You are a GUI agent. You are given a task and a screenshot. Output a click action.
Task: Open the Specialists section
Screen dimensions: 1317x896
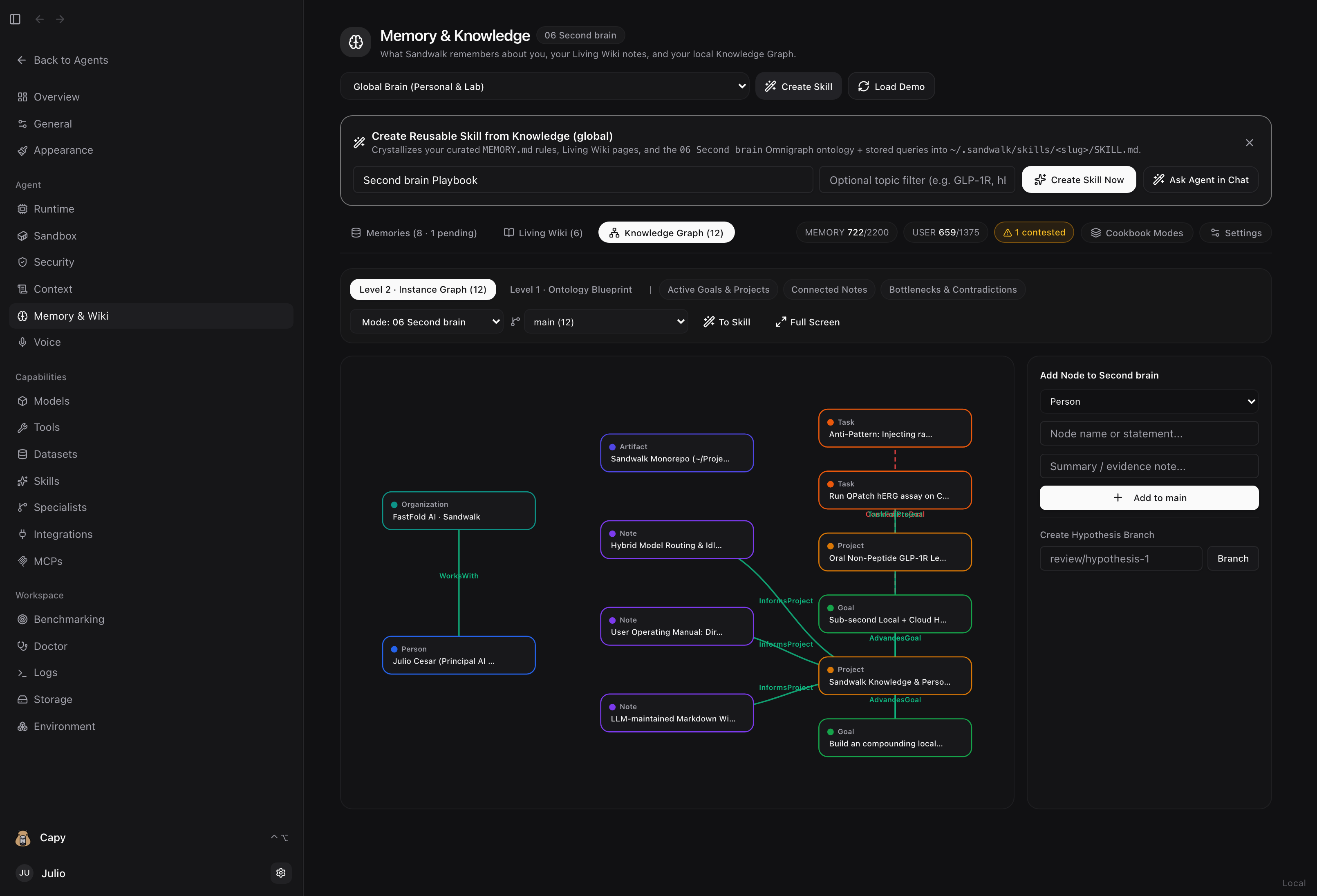coord(151,507)
